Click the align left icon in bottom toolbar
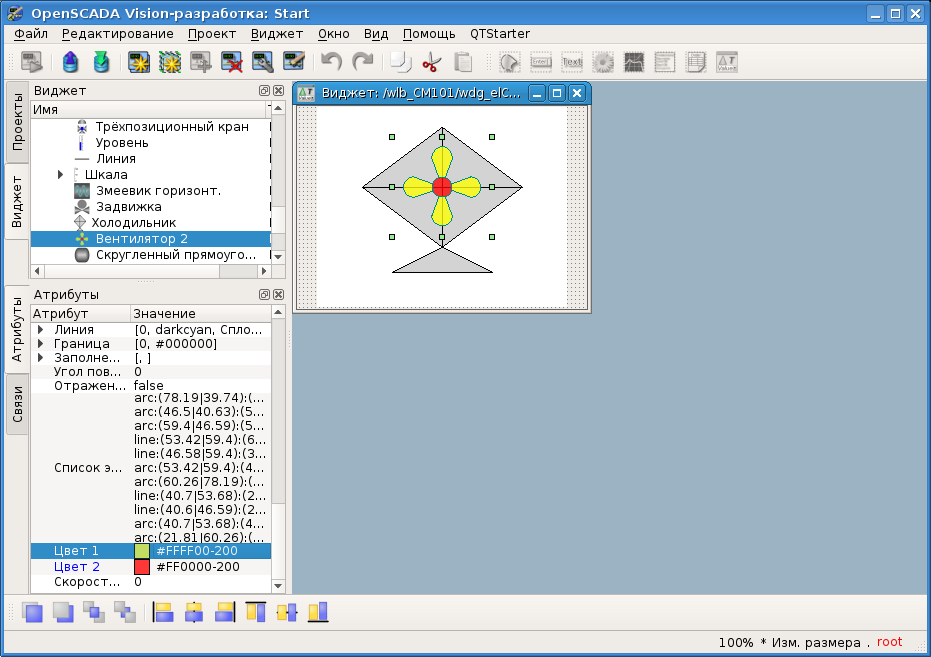The width and height of the screenshot is (931, 657). click(163, 611)
